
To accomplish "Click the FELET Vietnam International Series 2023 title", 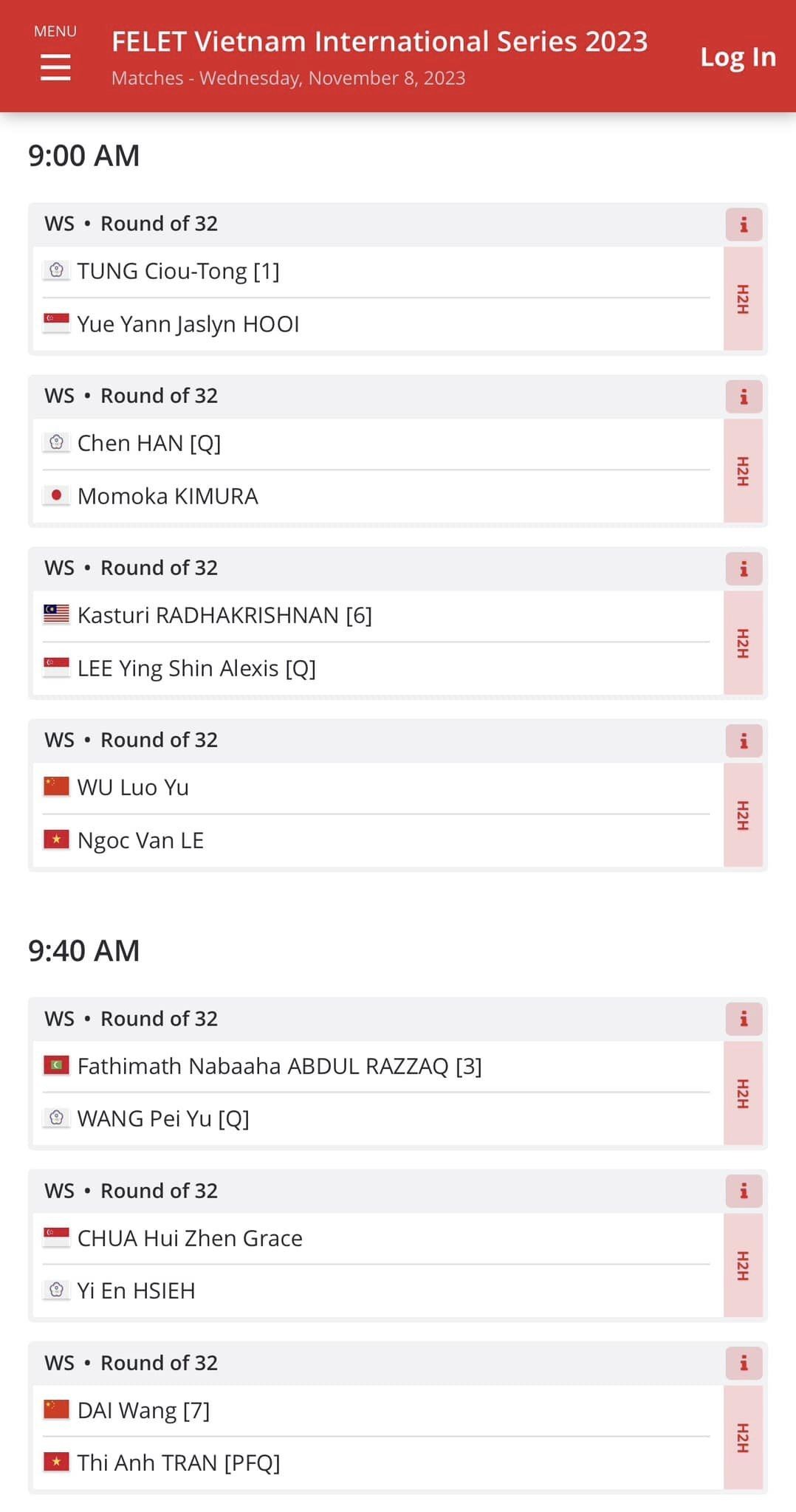I will (x=380, y=41).
